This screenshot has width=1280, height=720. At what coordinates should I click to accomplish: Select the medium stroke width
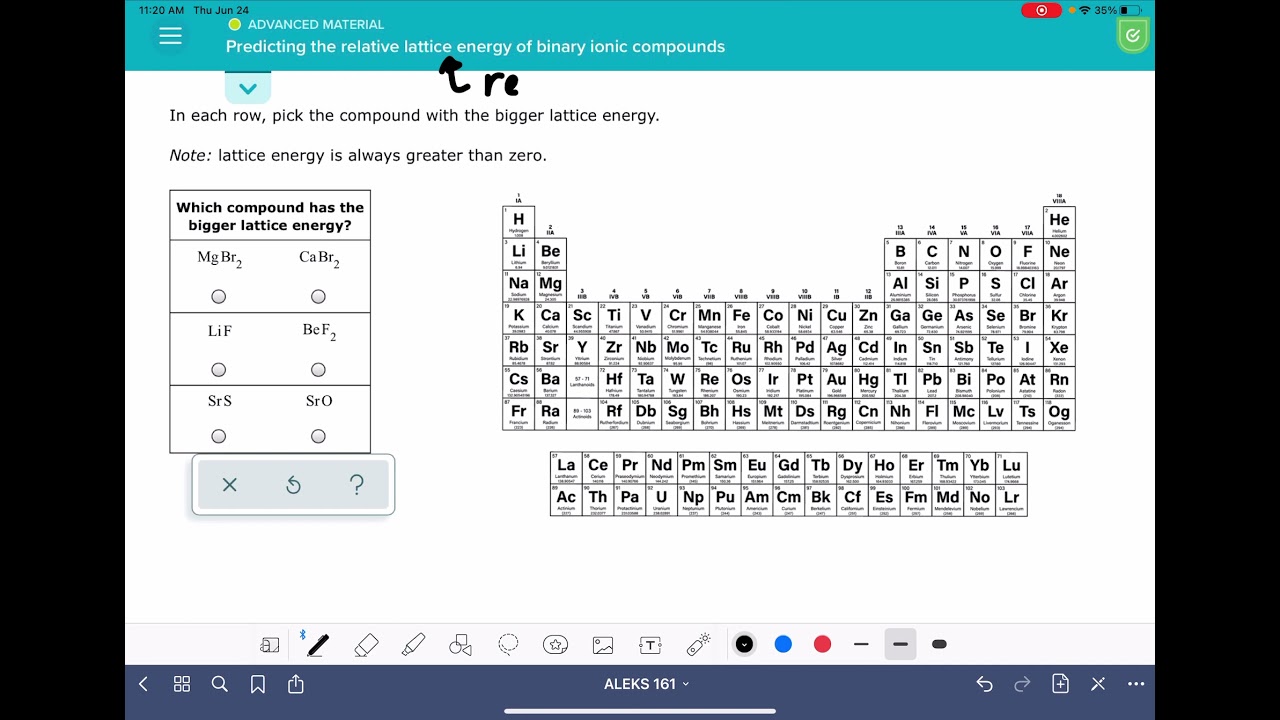pos(900,645)
